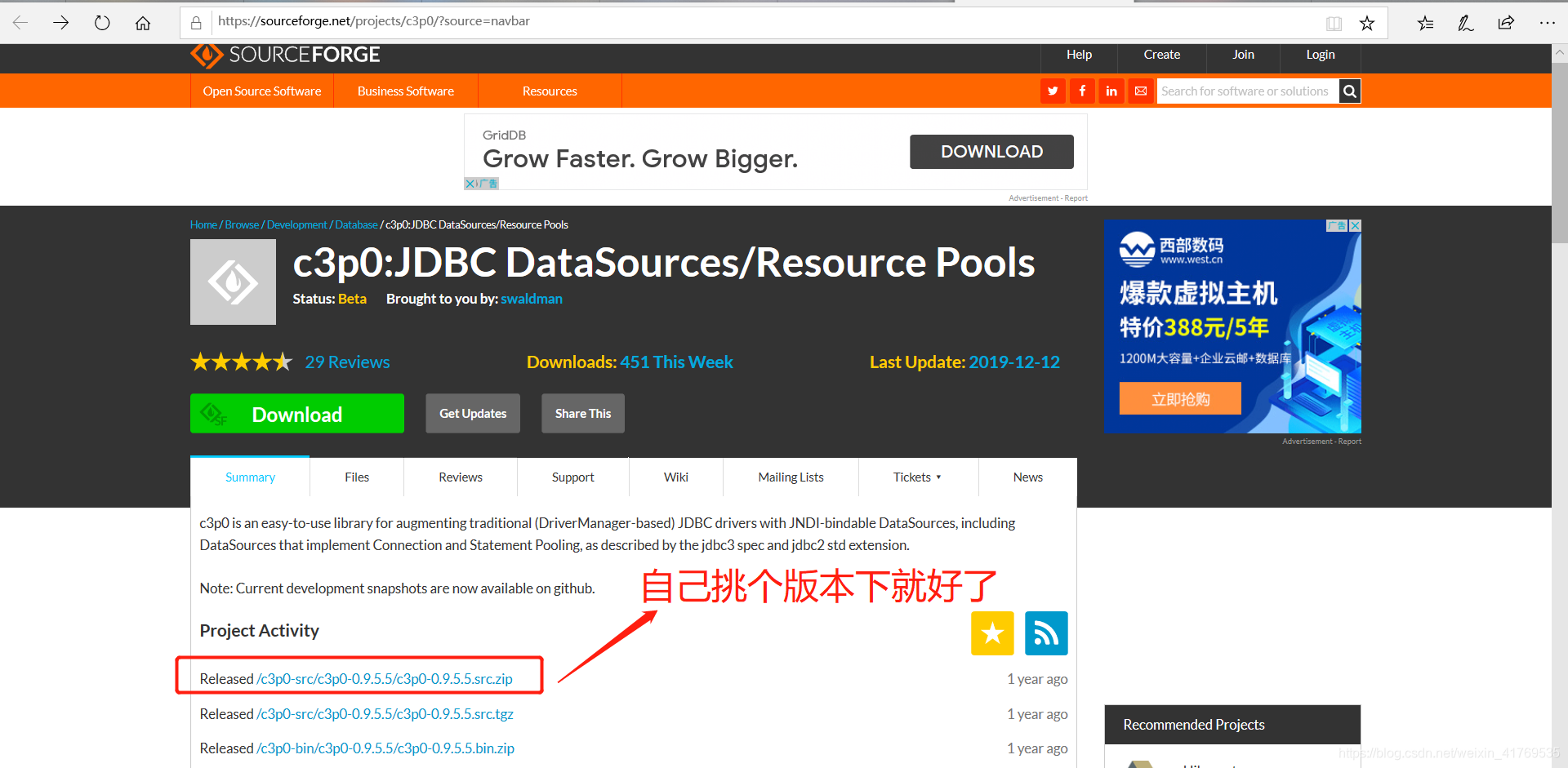1568x768 pixels.
Task: Click the SourceForge logo
Action: tap(285, 55)
